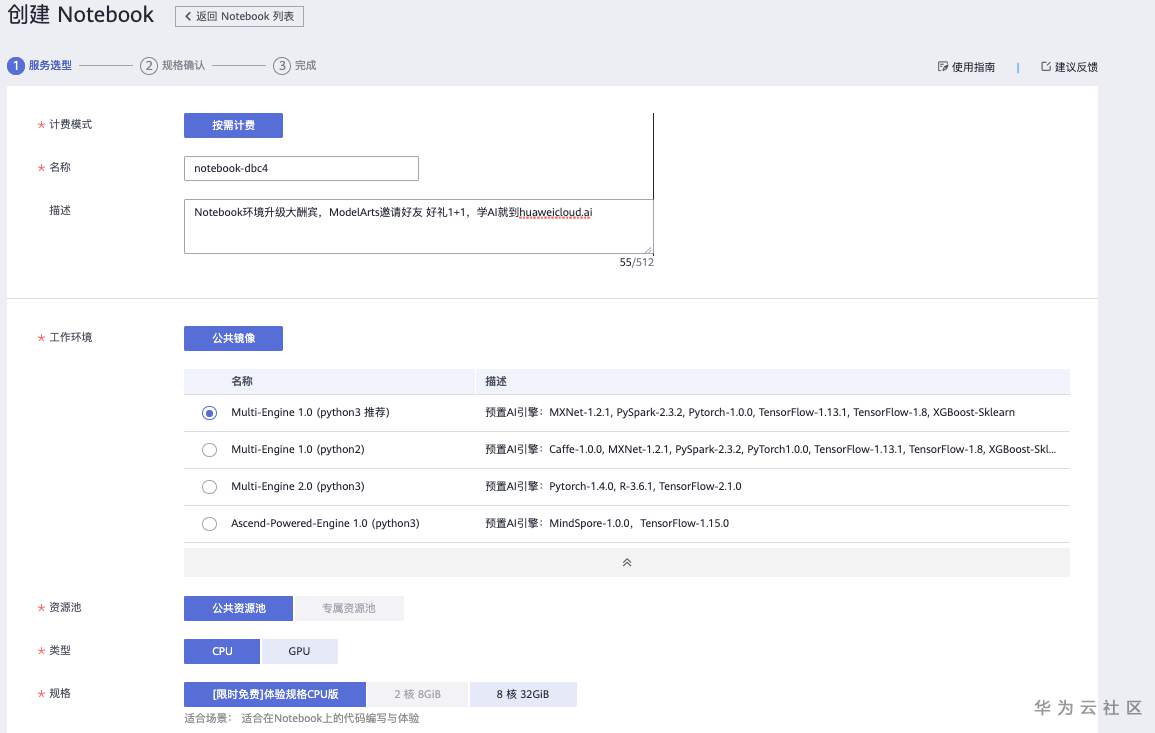Open the 使用指南 usage guide link

coord(966,67)
